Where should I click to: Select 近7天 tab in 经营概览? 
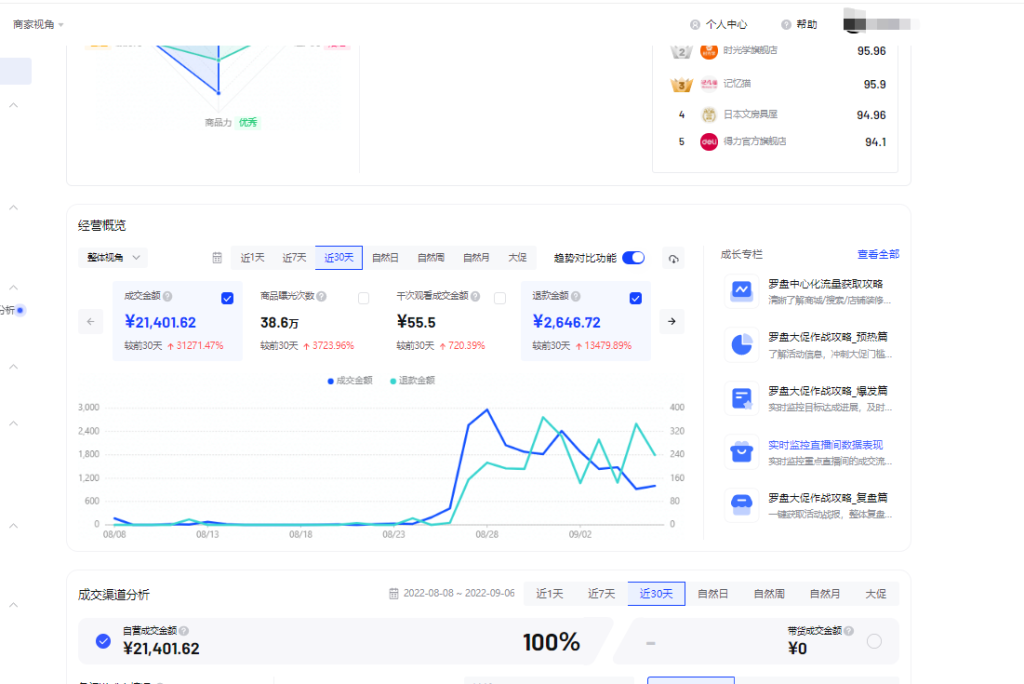(294, 258)
